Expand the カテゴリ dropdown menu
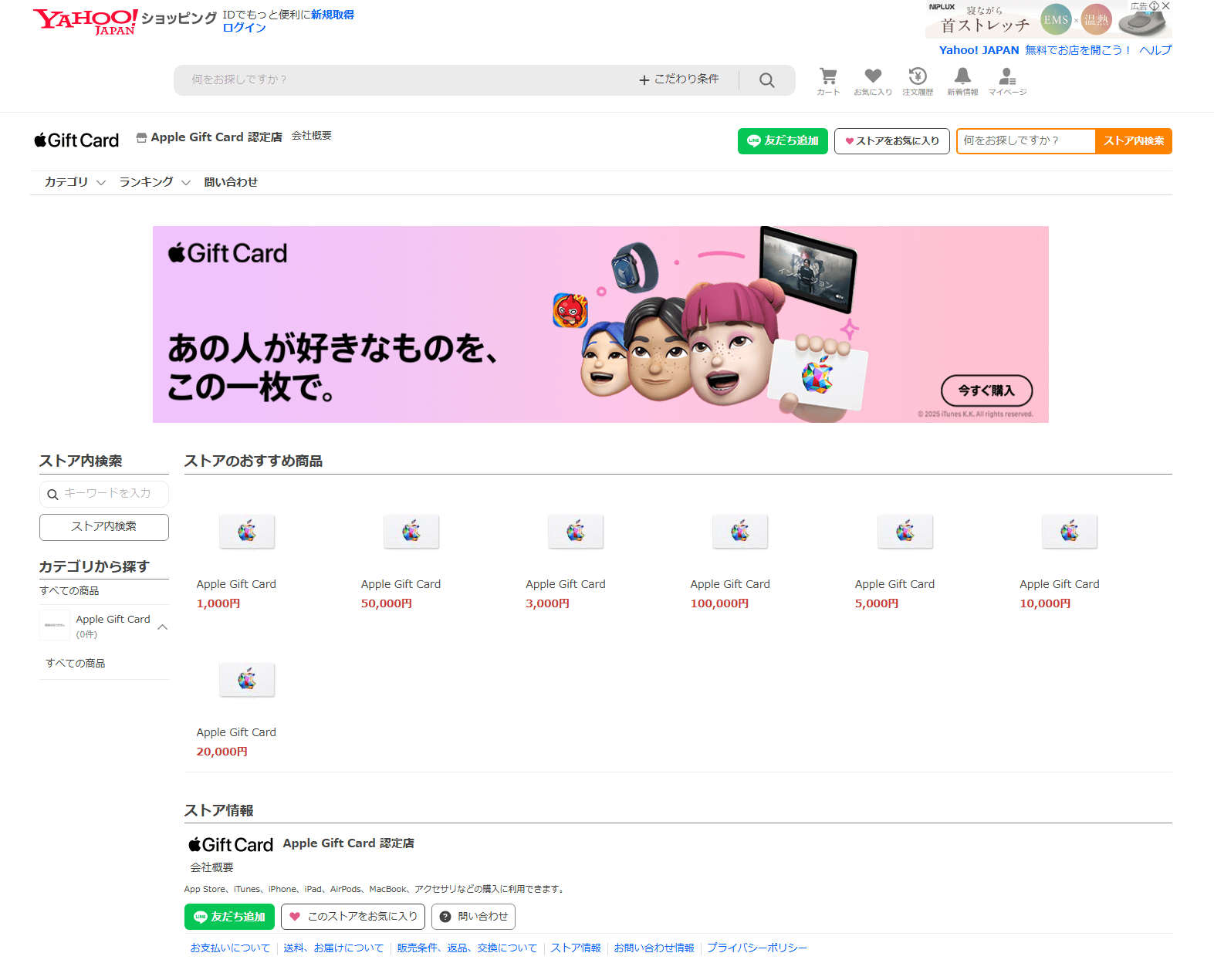This screenshot has height=980, width=1214. [x=75, y=182]
